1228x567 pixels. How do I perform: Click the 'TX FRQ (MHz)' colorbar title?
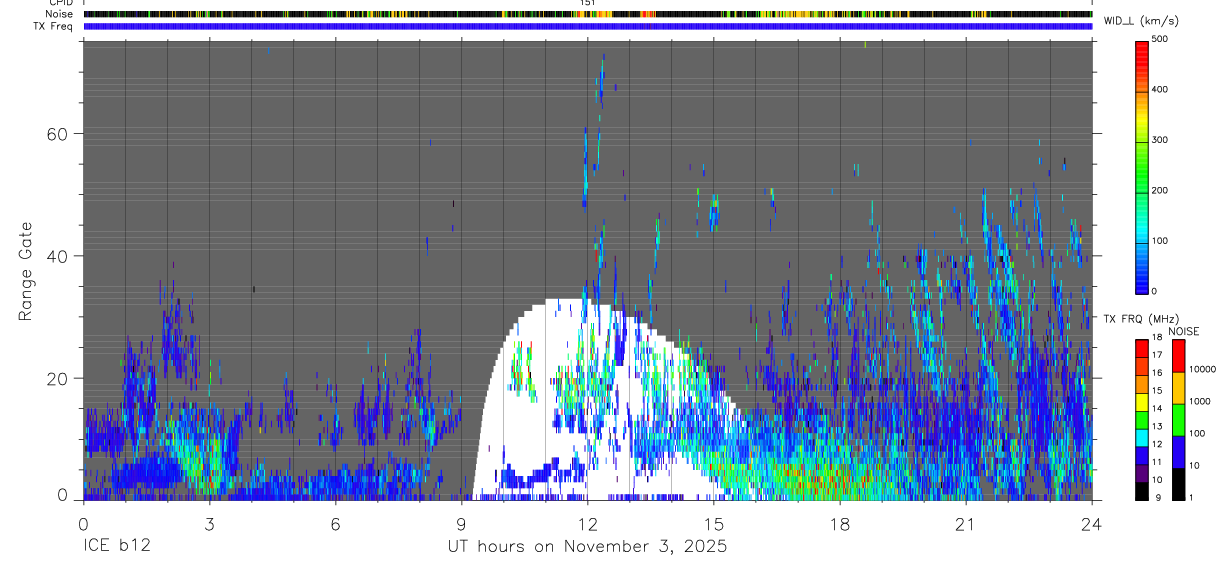point(1139,318)
